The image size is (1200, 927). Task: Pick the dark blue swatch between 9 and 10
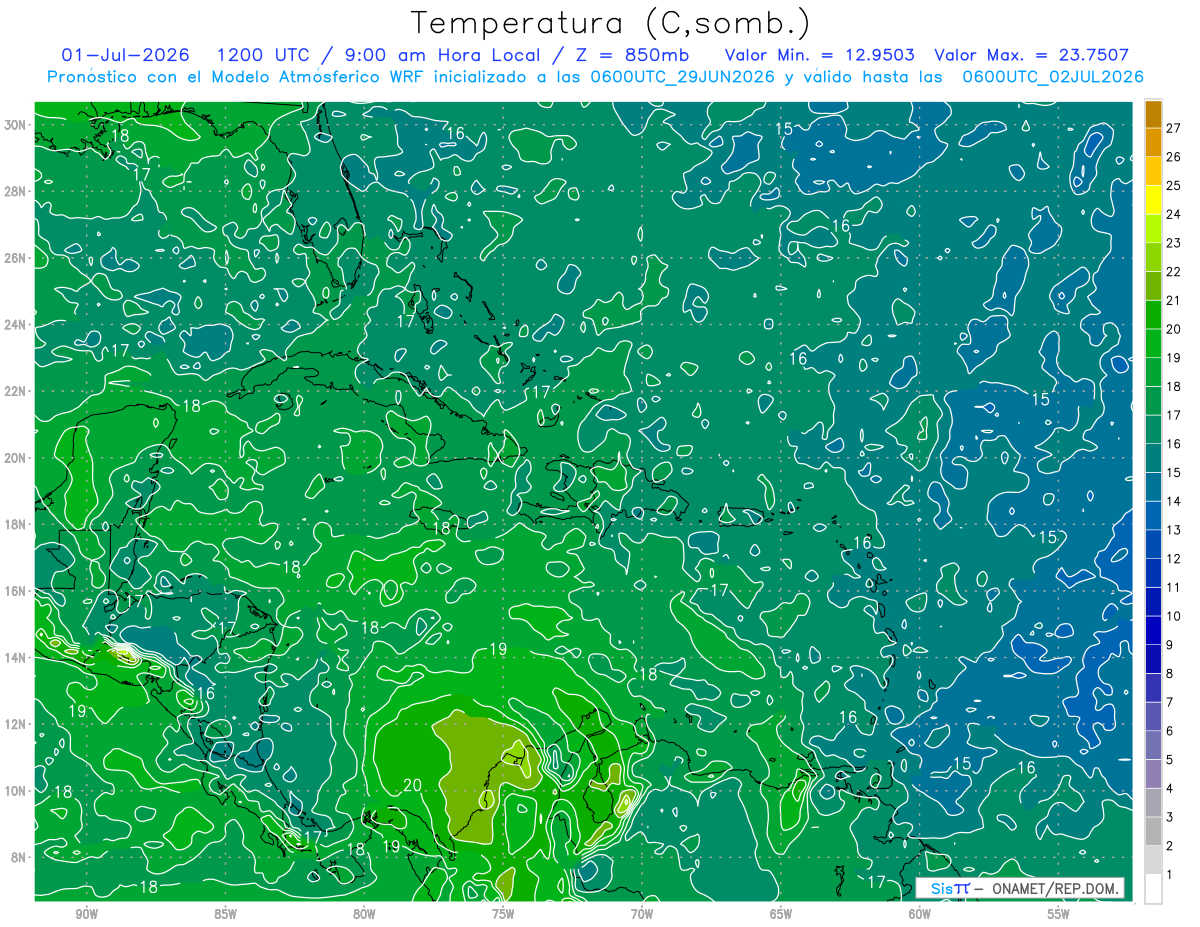pos(1153,630)
